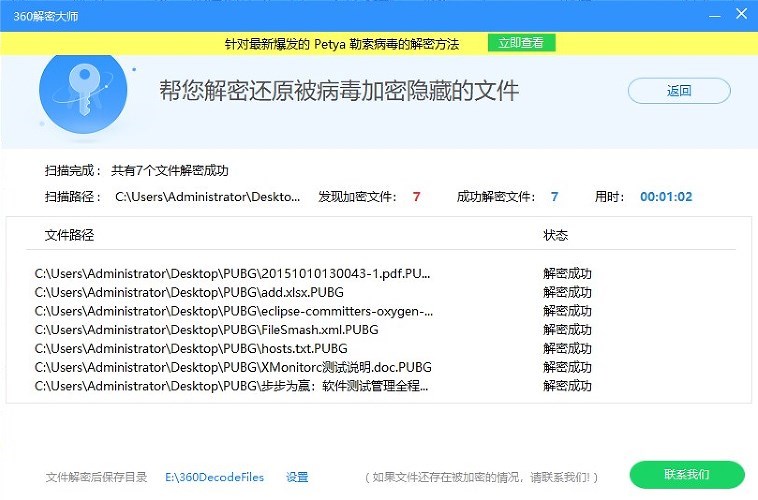This screenshot has height=500, width=758.
Task: Click 解密成功 status of hosts.txt.PUBG
Action: click(x=567, y=349)
